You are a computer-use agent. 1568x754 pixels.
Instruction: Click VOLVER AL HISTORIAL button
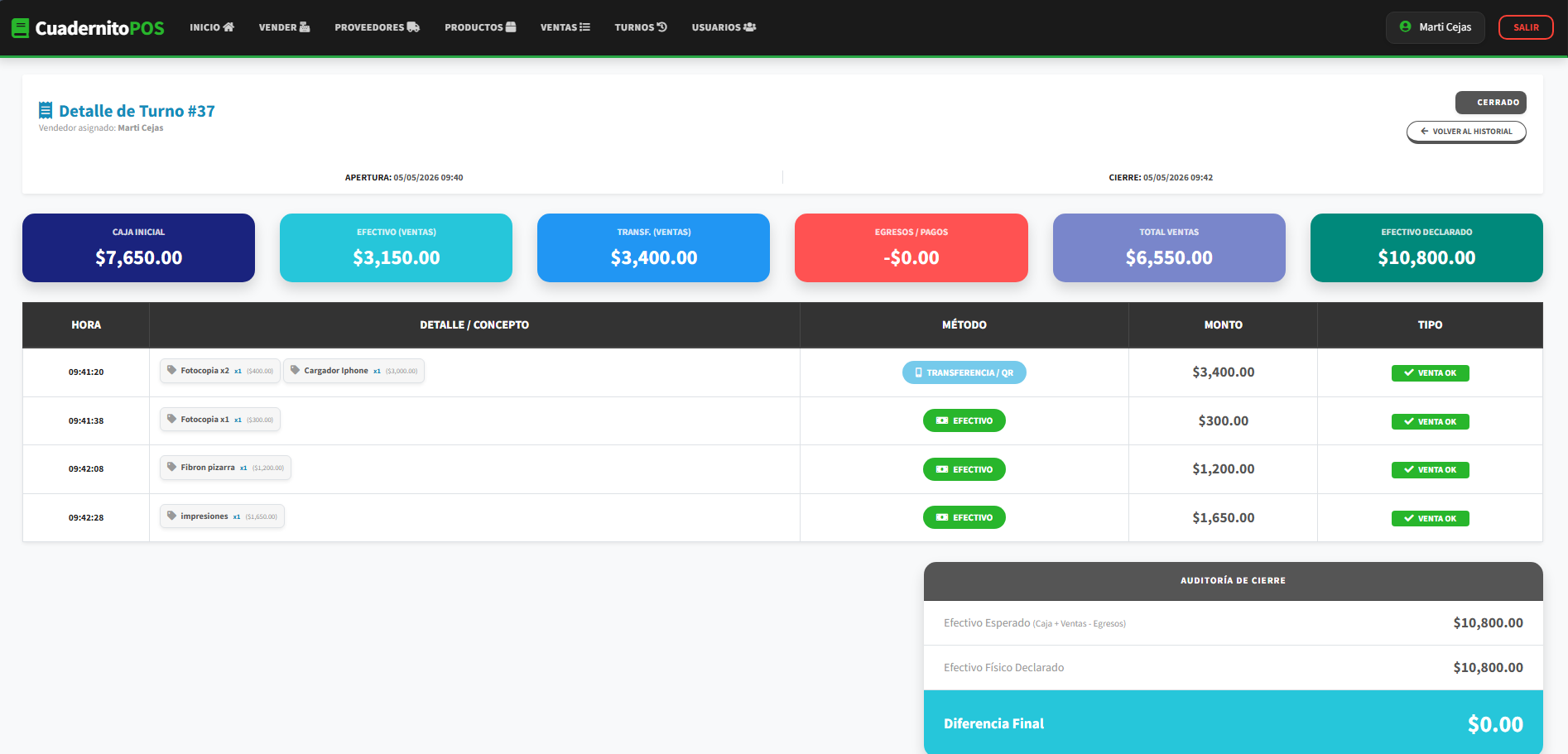tap(1466, 132)
